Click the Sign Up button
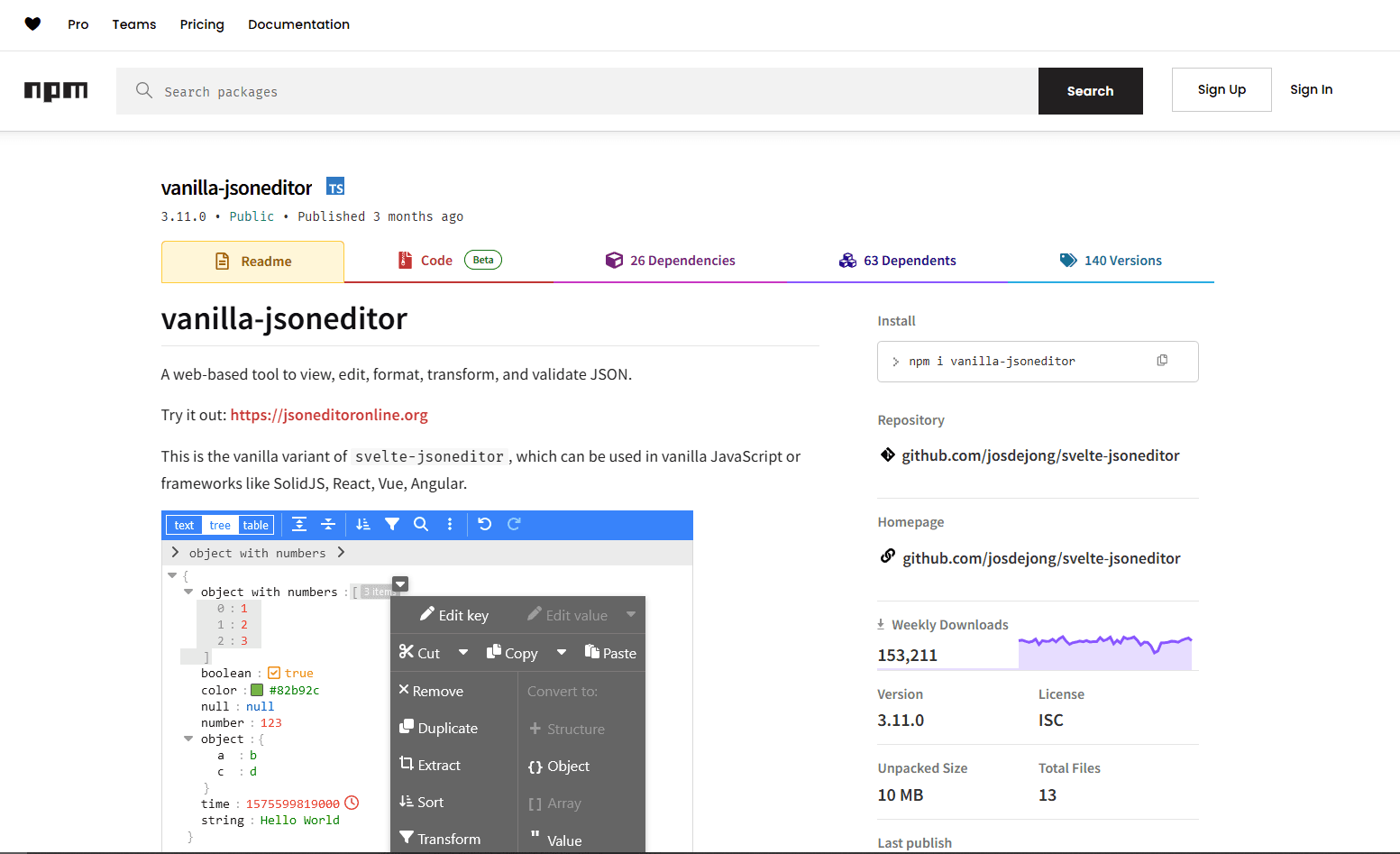The width and height of the screenshot is (1400, 854). (1222, 89)
